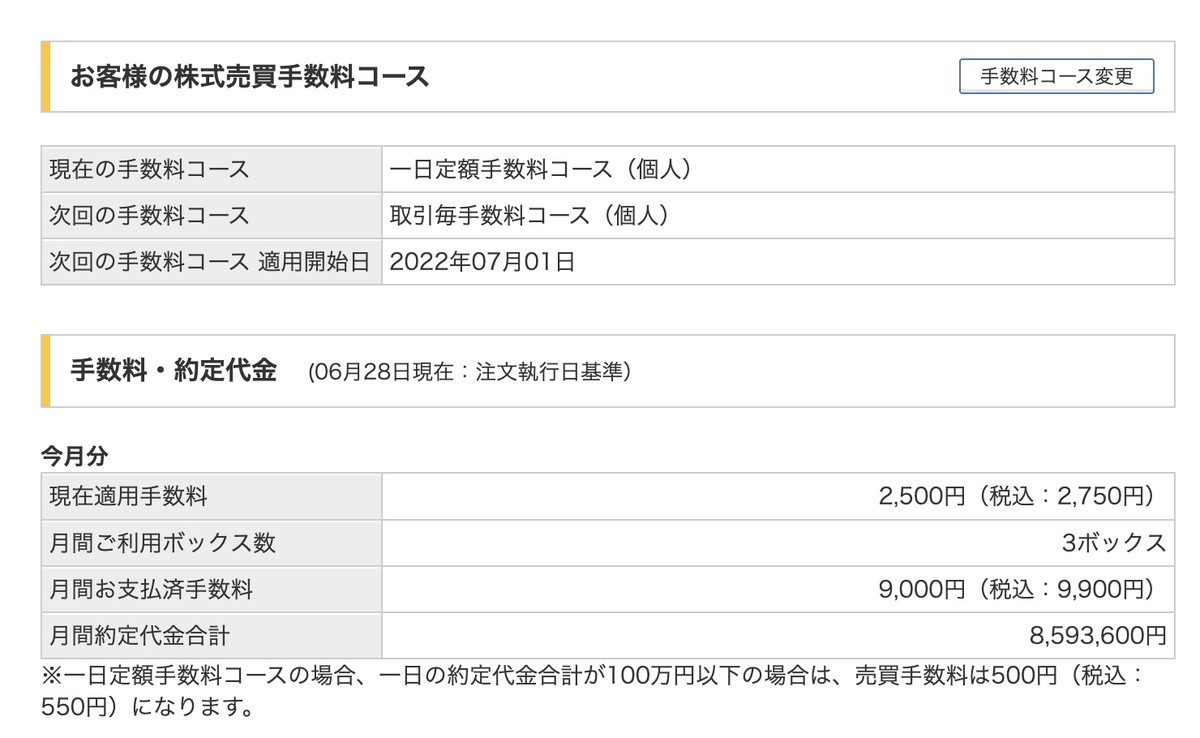Click the 06月28日現在 order basis note
Viewport: 1200px width, 738px height.
(x=469, y=372)
